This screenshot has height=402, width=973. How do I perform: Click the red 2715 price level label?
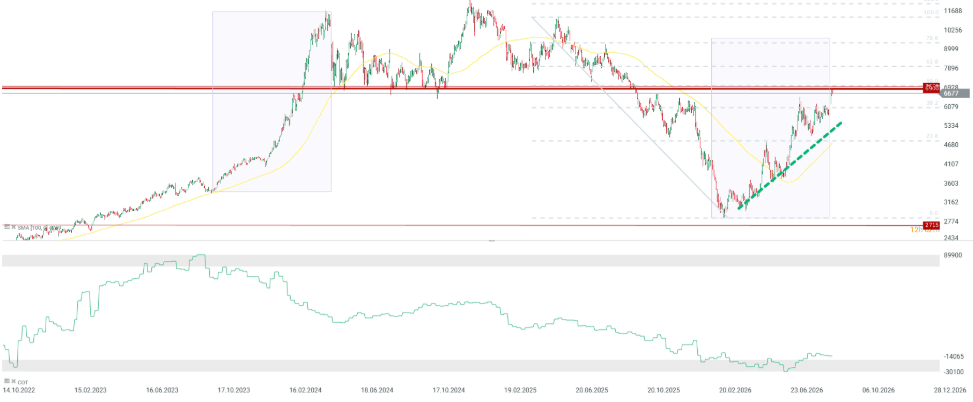click(x=931, y=225)
